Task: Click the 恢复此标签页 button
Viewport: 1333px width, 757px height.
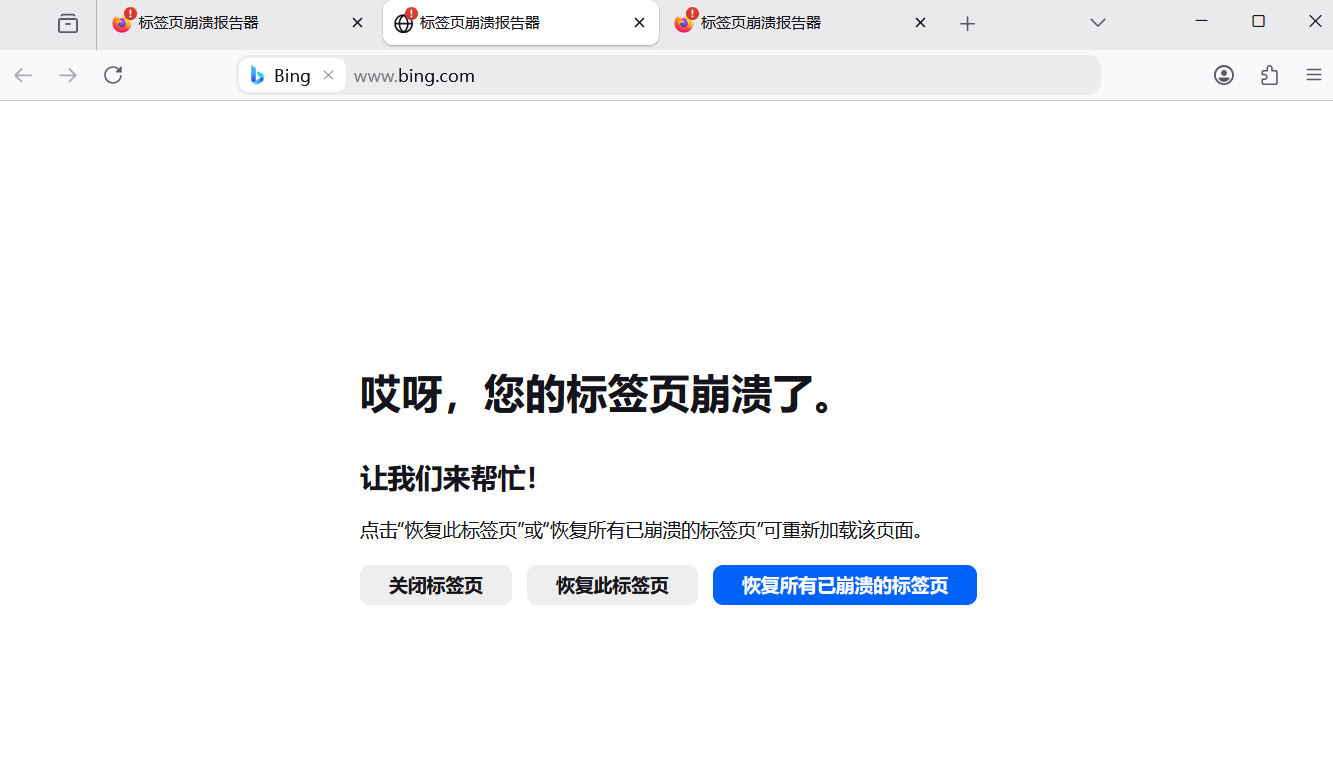Action: (612, 585)
